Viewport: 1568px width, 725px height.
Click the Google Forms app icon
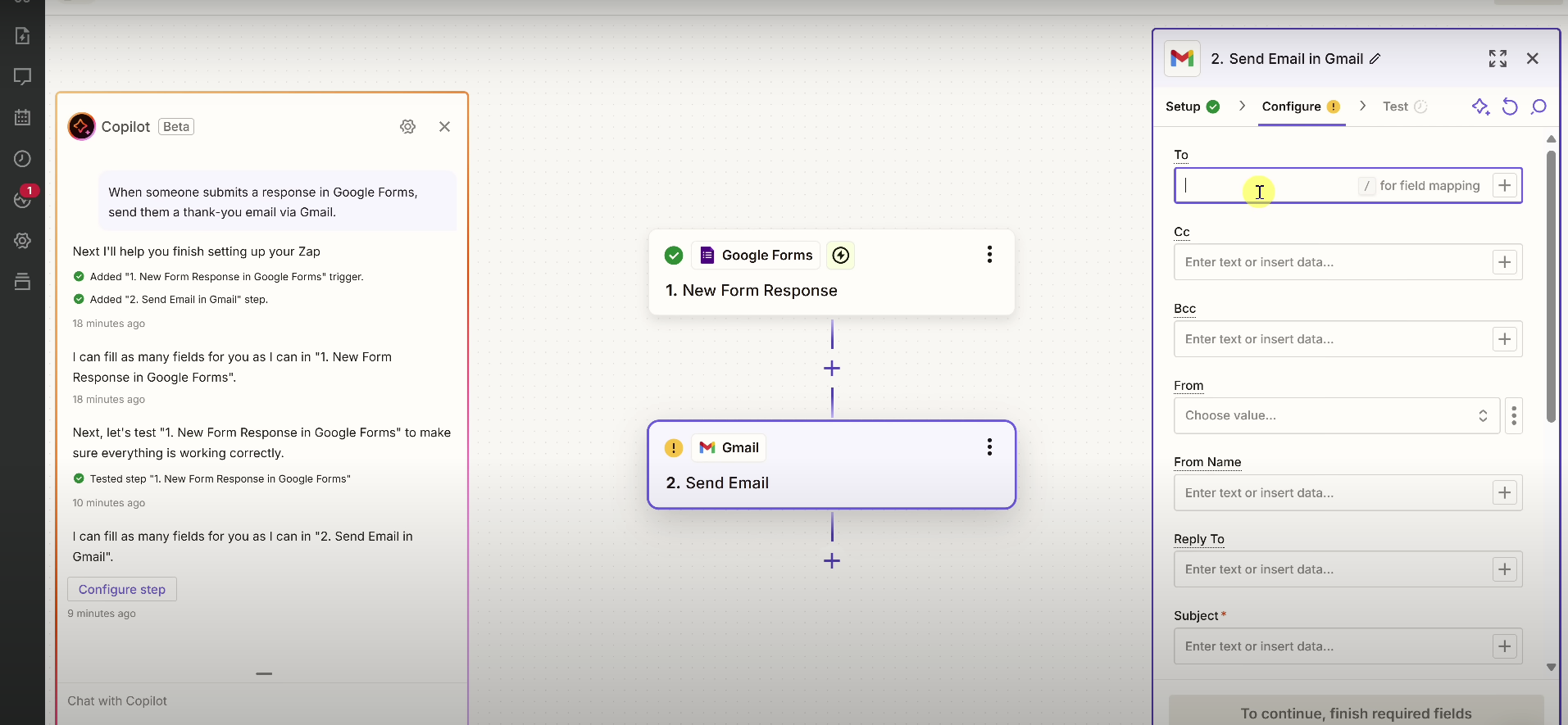point(707,255)
